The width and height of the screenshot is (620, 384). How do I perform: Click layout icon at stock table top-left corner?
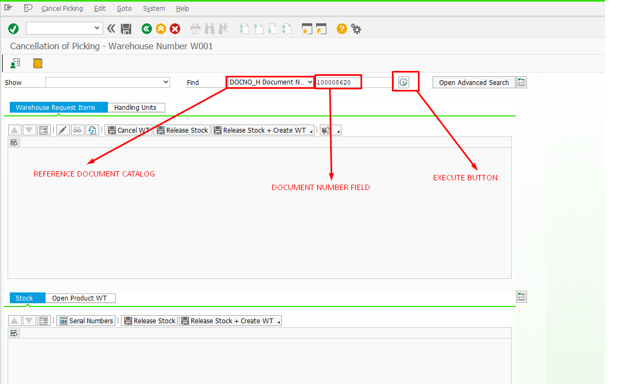pos(14,333)
